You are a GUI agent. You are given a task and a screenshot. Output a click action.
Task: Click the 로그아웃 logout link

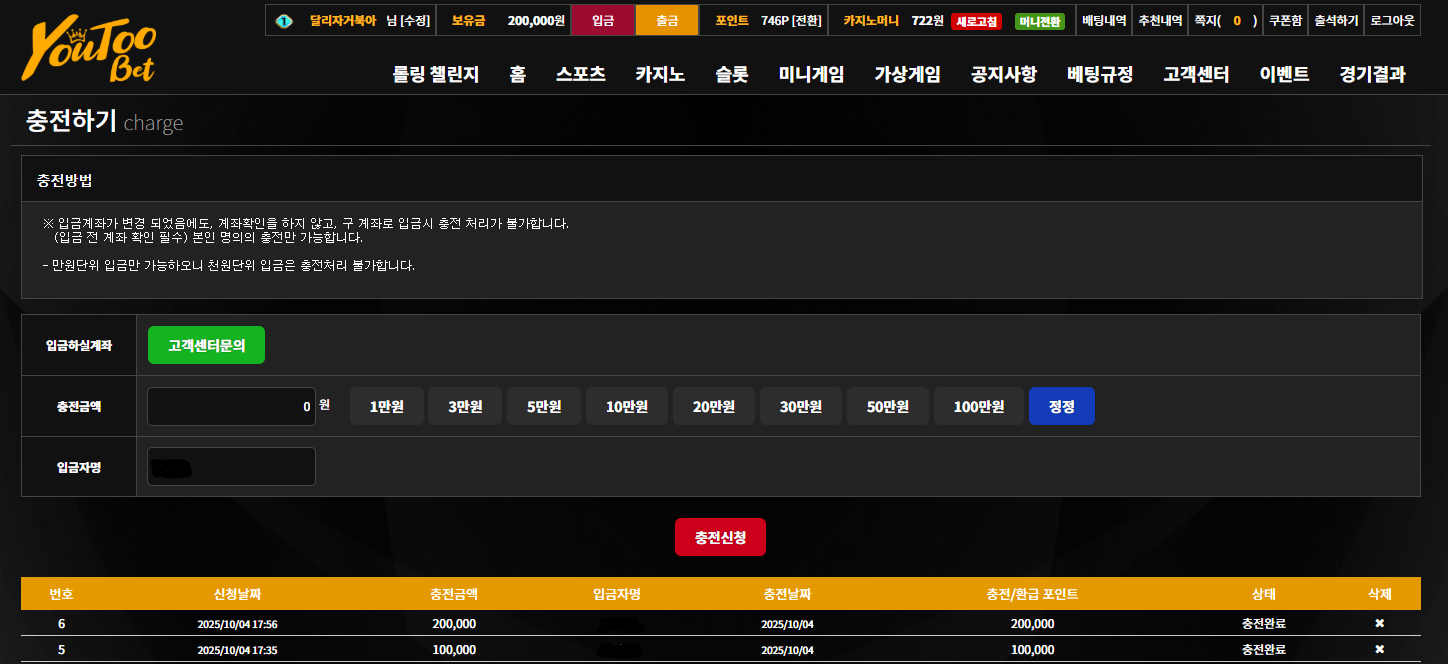[1392, 20]
